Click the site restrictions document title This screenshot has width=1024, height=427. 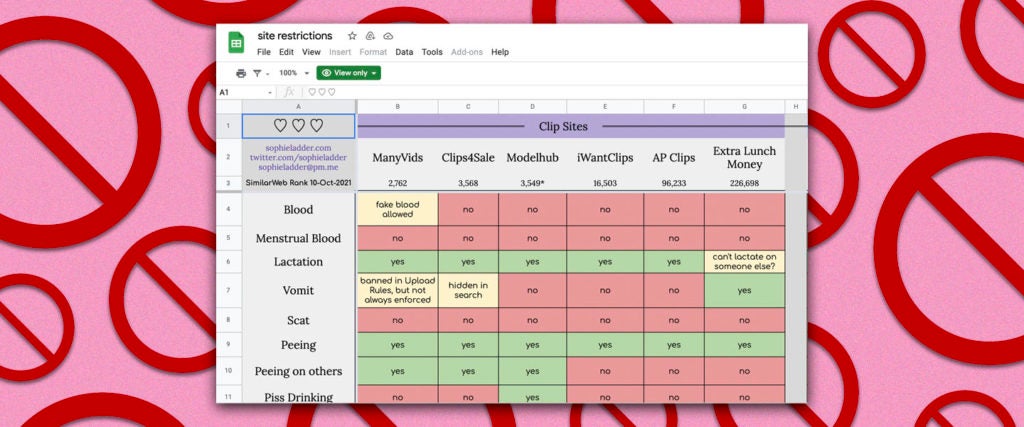(x=295, y=36)
